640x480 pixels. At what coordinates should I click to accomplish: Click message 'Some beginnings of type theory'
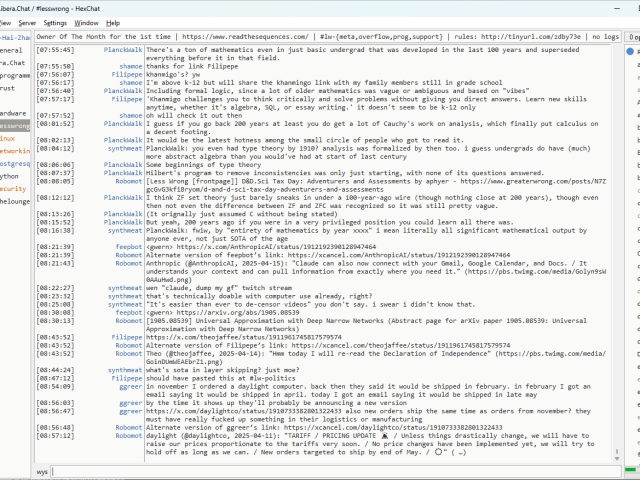tap(203, 165)
